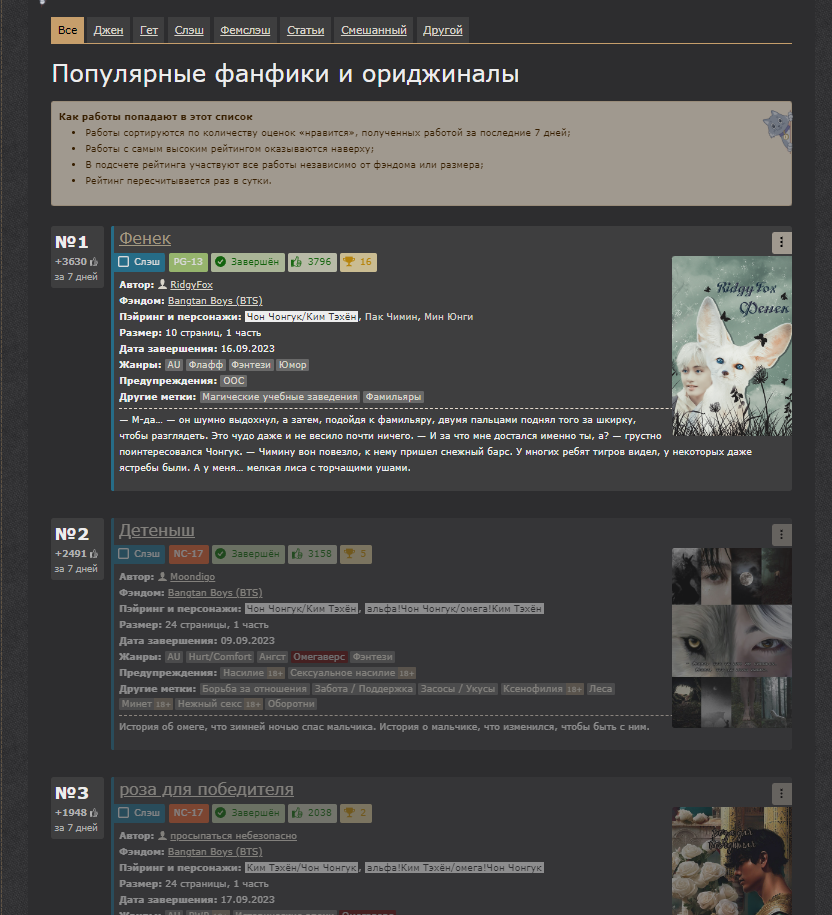Screen dimensions: 832x915
Task: Select the Все tab
Action: coord(67,30)
